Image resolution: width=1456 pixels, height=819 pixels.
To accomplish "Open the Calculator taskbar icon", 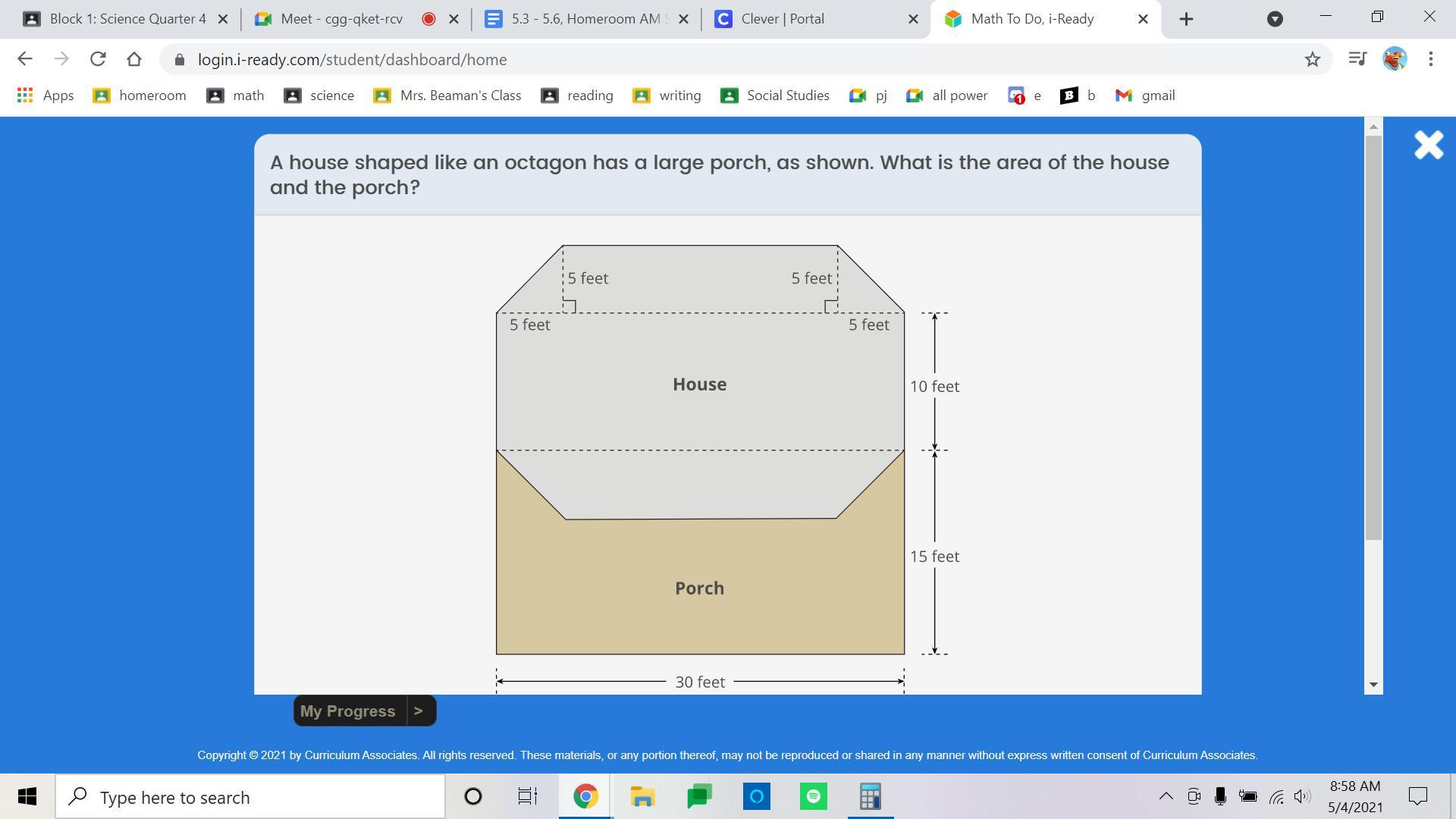I will point(870,797).
